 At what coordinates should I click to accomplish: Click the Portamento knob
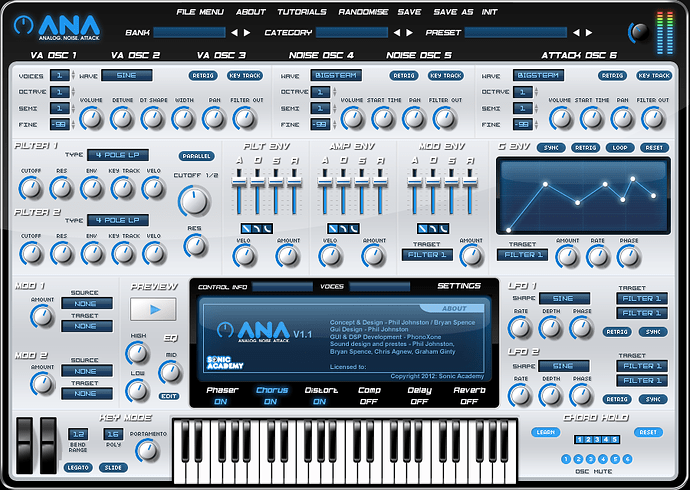pyautogui.click(x=147, y=450)
